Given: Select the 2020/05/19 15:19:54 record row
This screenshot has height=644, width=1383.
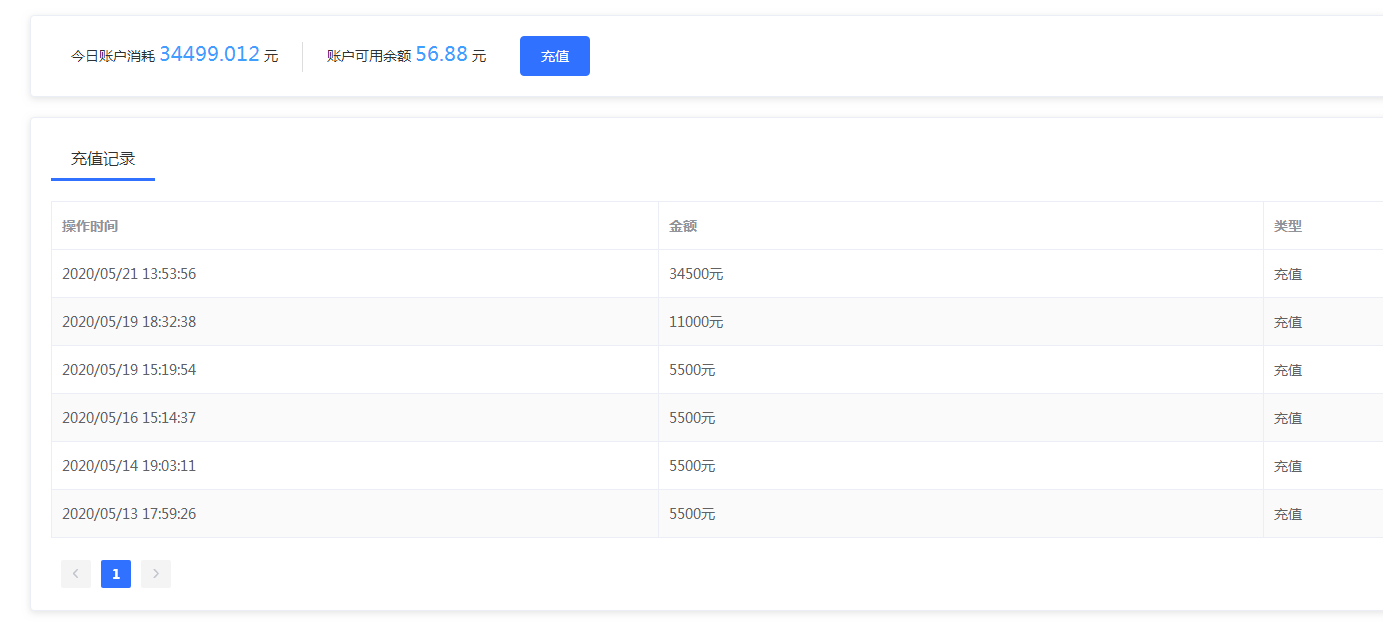Looking at the screenshot, I should 129,370.
